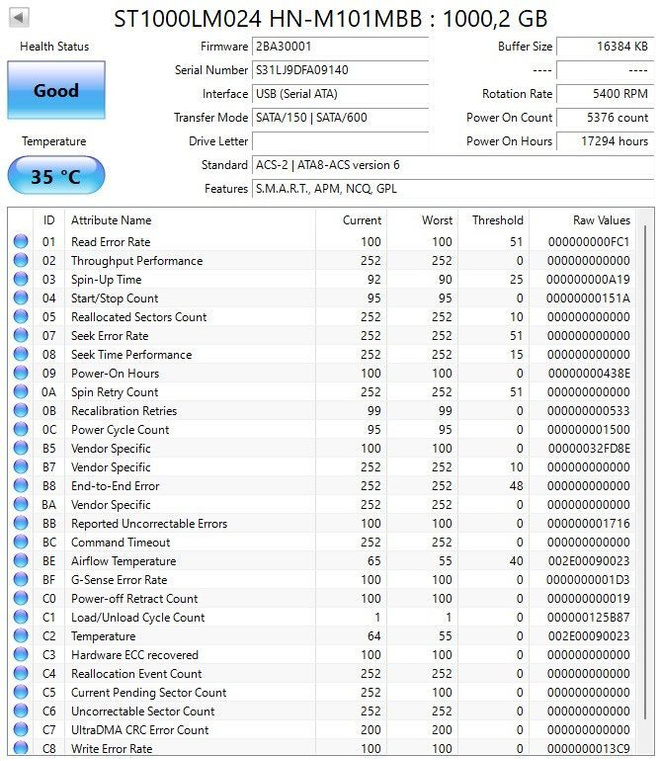The height and width of the screenshot is (761, 660).
Task: Click the status dot for Throughput Performance
Action: point(21,260)
